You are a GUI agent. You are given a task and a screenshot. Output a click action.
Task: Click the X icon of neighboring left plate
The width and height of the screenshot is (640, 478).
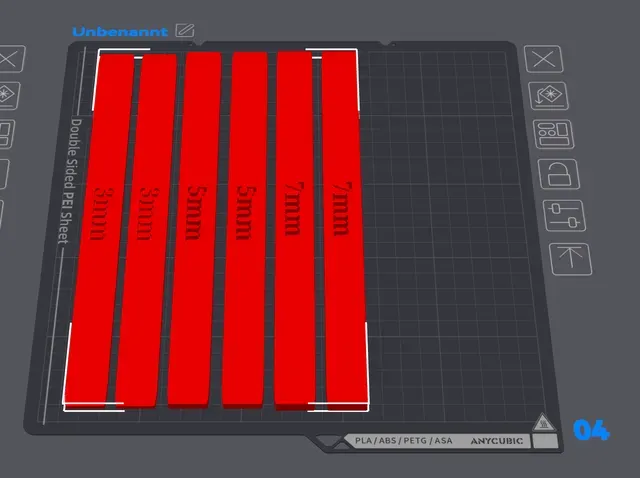coord(11,59)
